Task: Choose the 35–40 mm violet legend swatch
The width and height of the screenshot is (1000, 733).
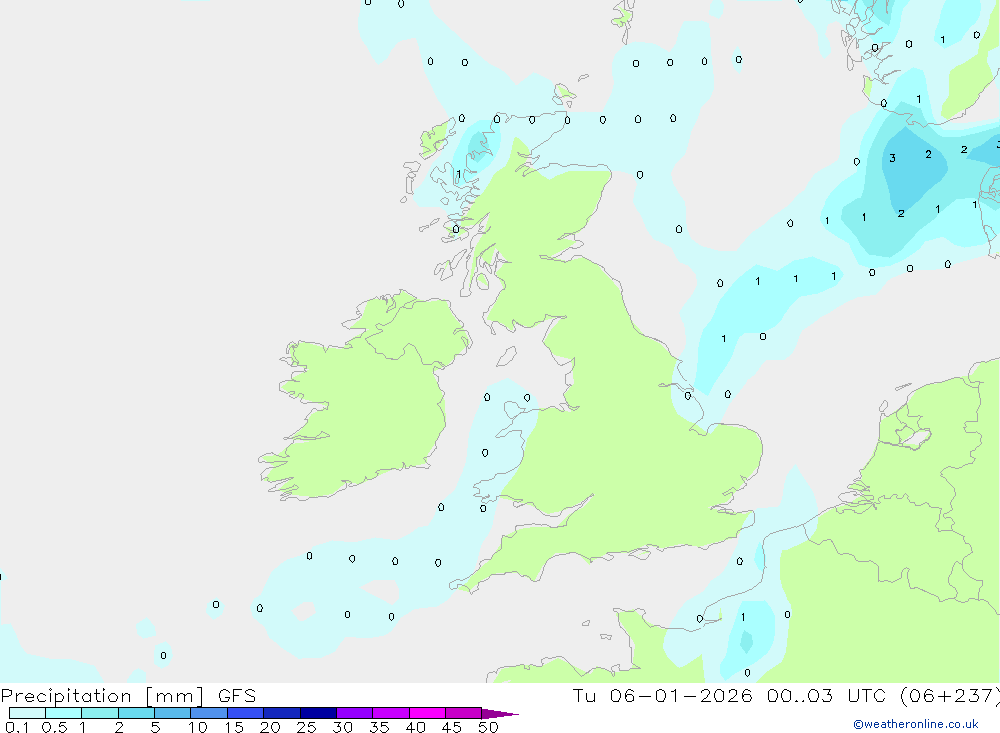Action: click(x=391, y=713)
